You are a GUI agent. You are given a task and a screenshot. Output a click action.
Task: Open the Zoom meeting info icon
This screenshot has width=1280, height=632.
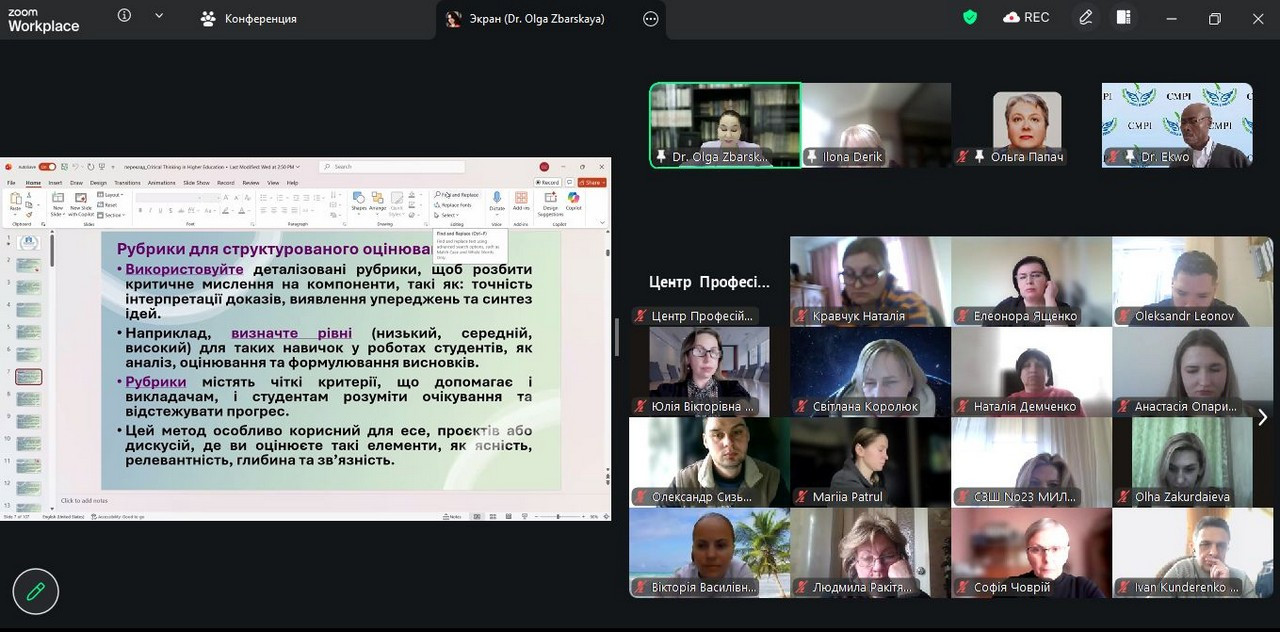[x=124, y=16]
